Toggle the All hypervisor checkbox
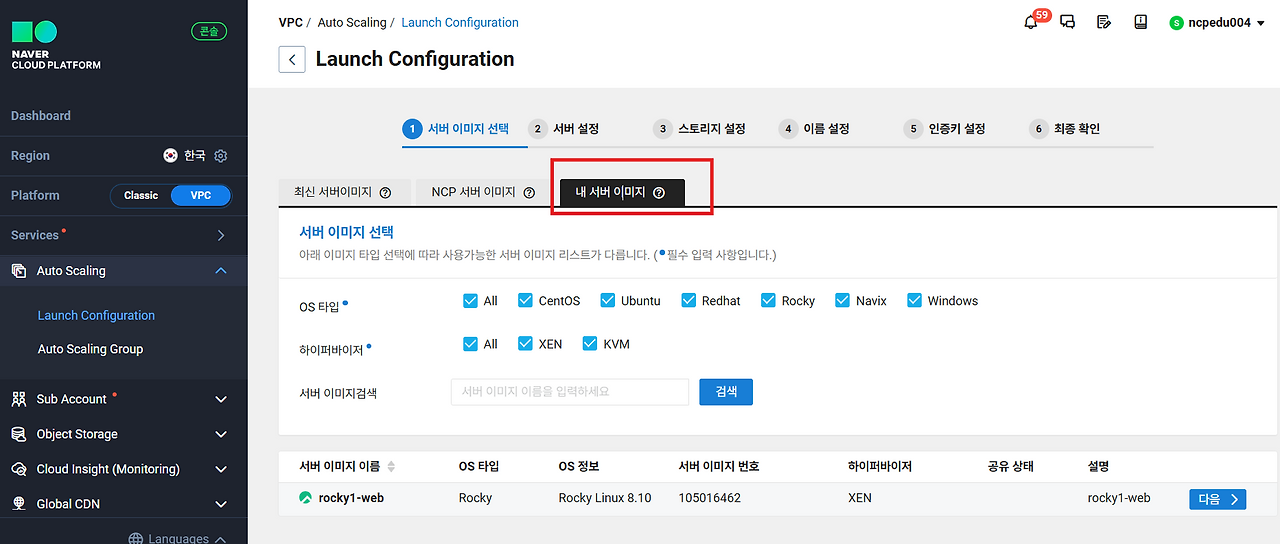This screenshot has height=544, width=1280. [x=471, y=343]
